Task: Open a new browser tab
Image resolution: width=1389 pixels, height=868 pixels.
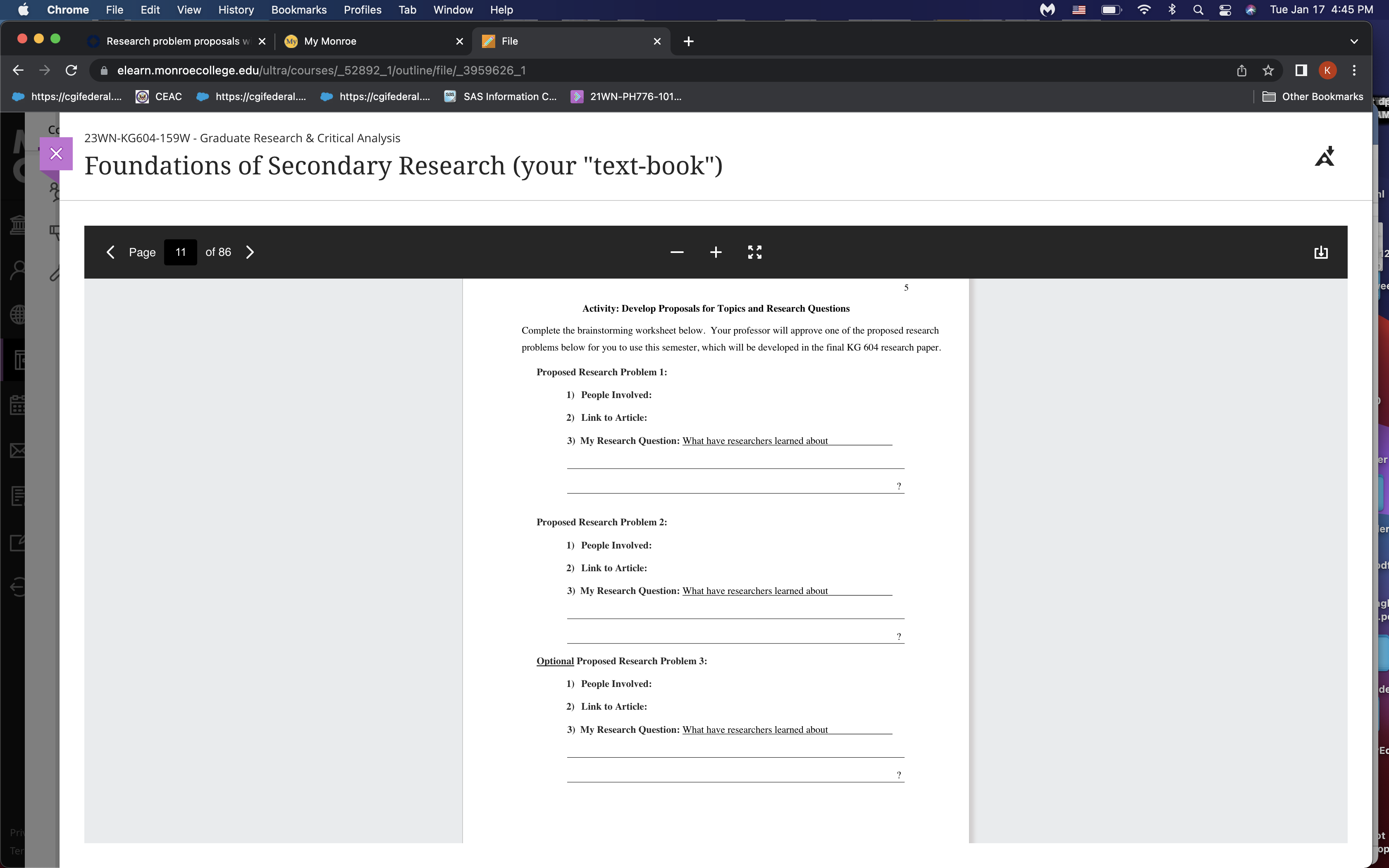Action: click(x=689, y=41)
